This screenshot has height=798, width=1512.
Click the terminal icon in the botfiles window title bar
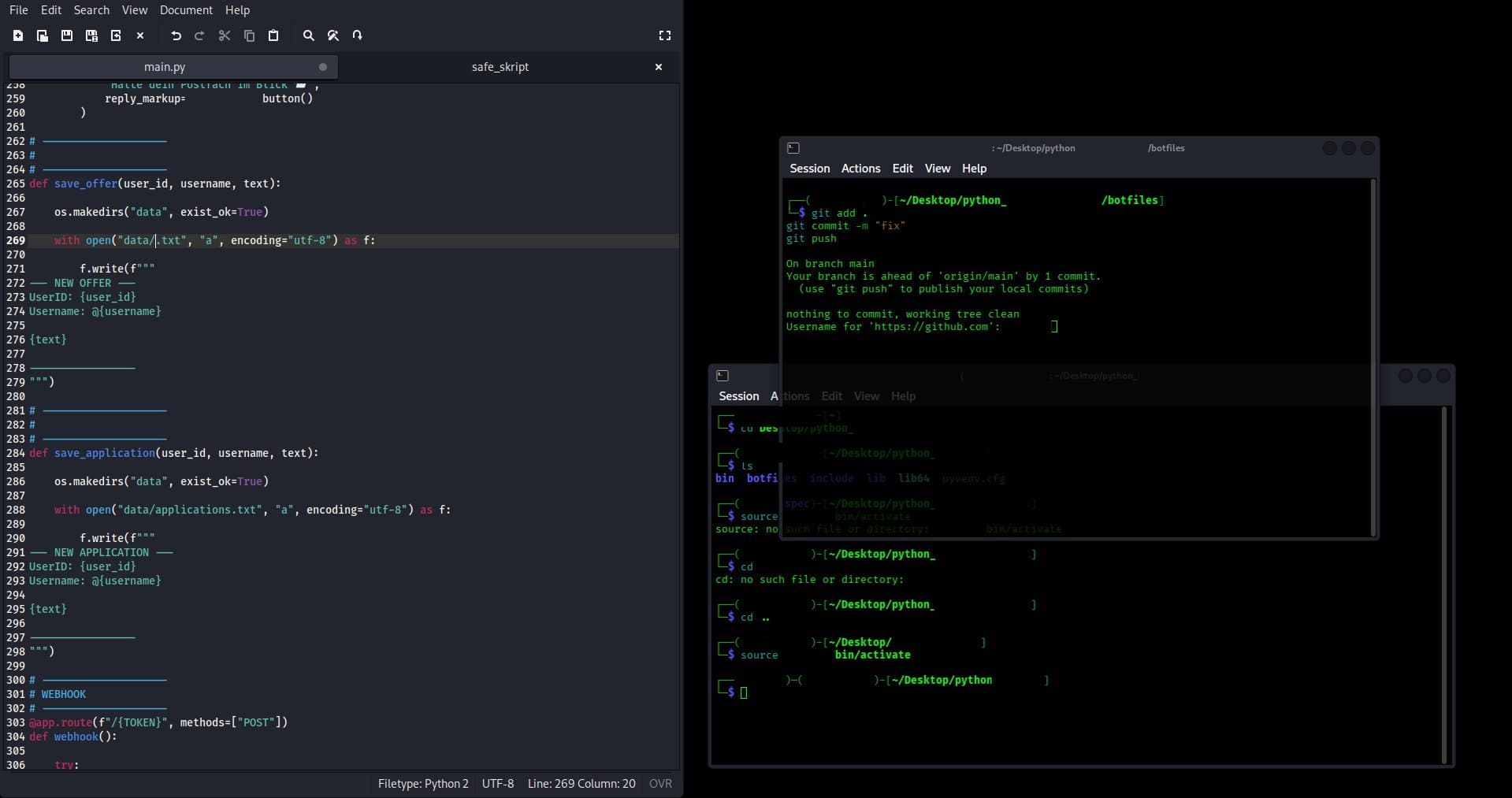[793, 148]
